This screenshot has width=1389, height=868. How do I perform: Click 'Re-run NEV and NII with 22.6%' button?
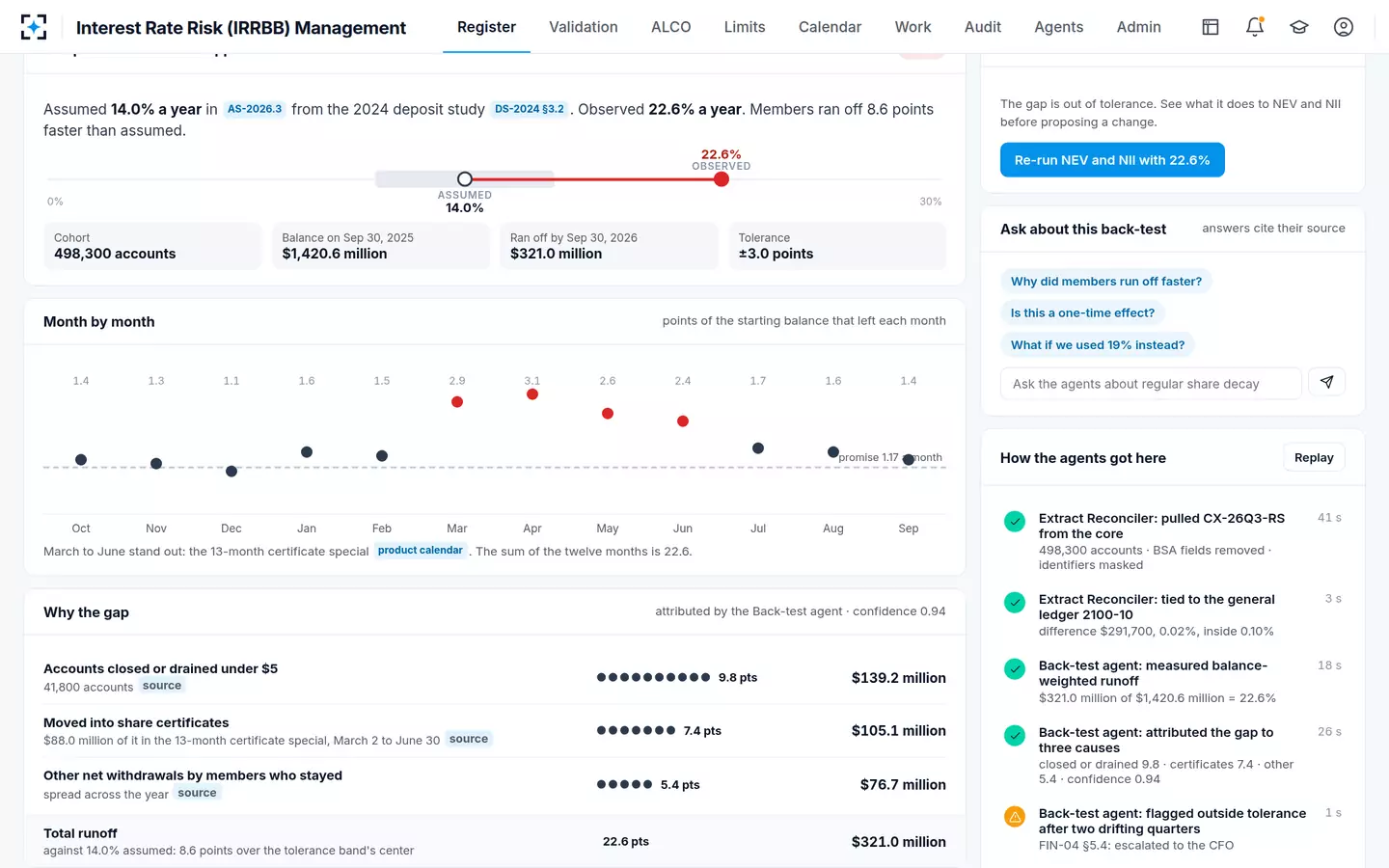[1112, 160]
